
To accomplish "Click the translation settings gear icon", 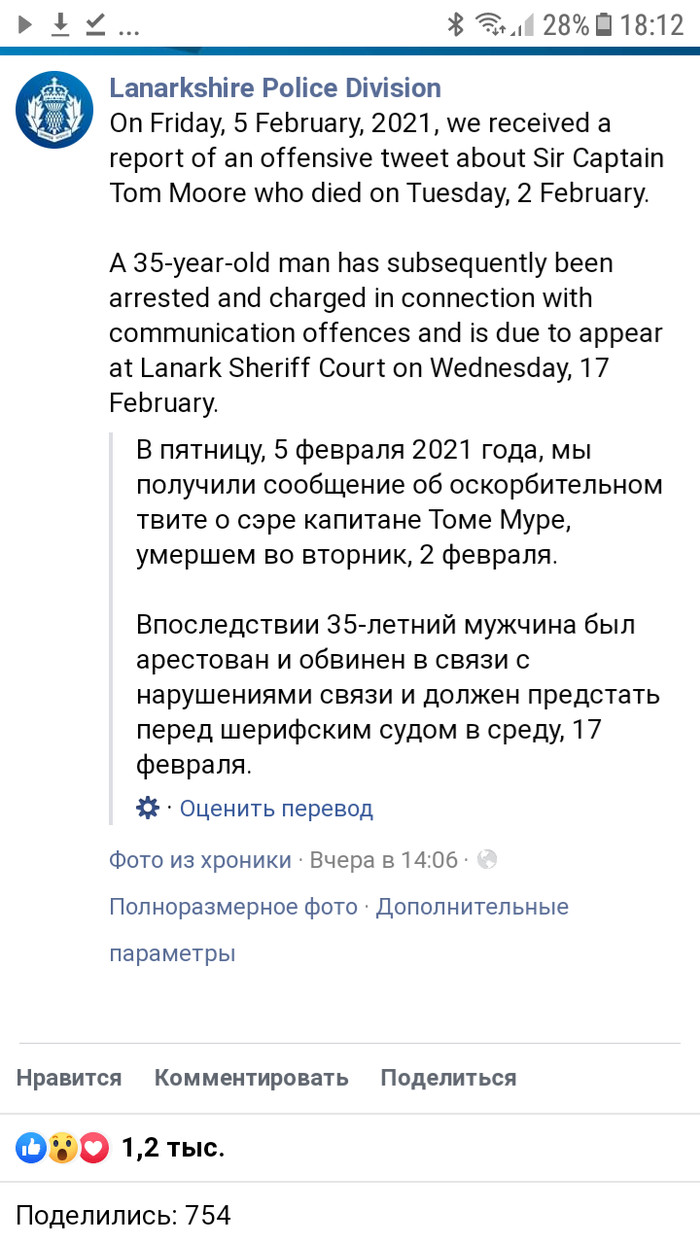I will [x=145, y=807].
